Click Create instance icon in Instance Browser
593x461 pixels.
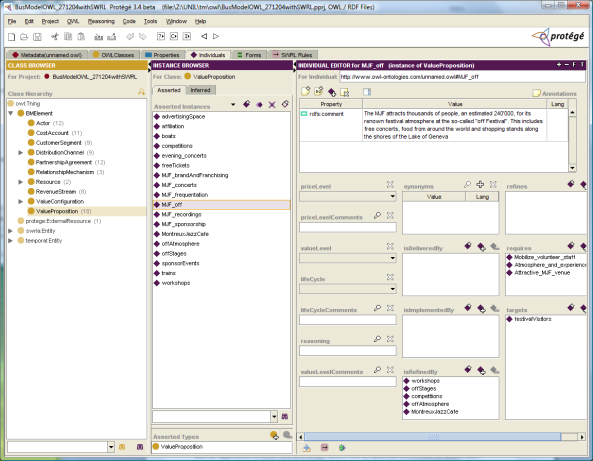[247, 104]
